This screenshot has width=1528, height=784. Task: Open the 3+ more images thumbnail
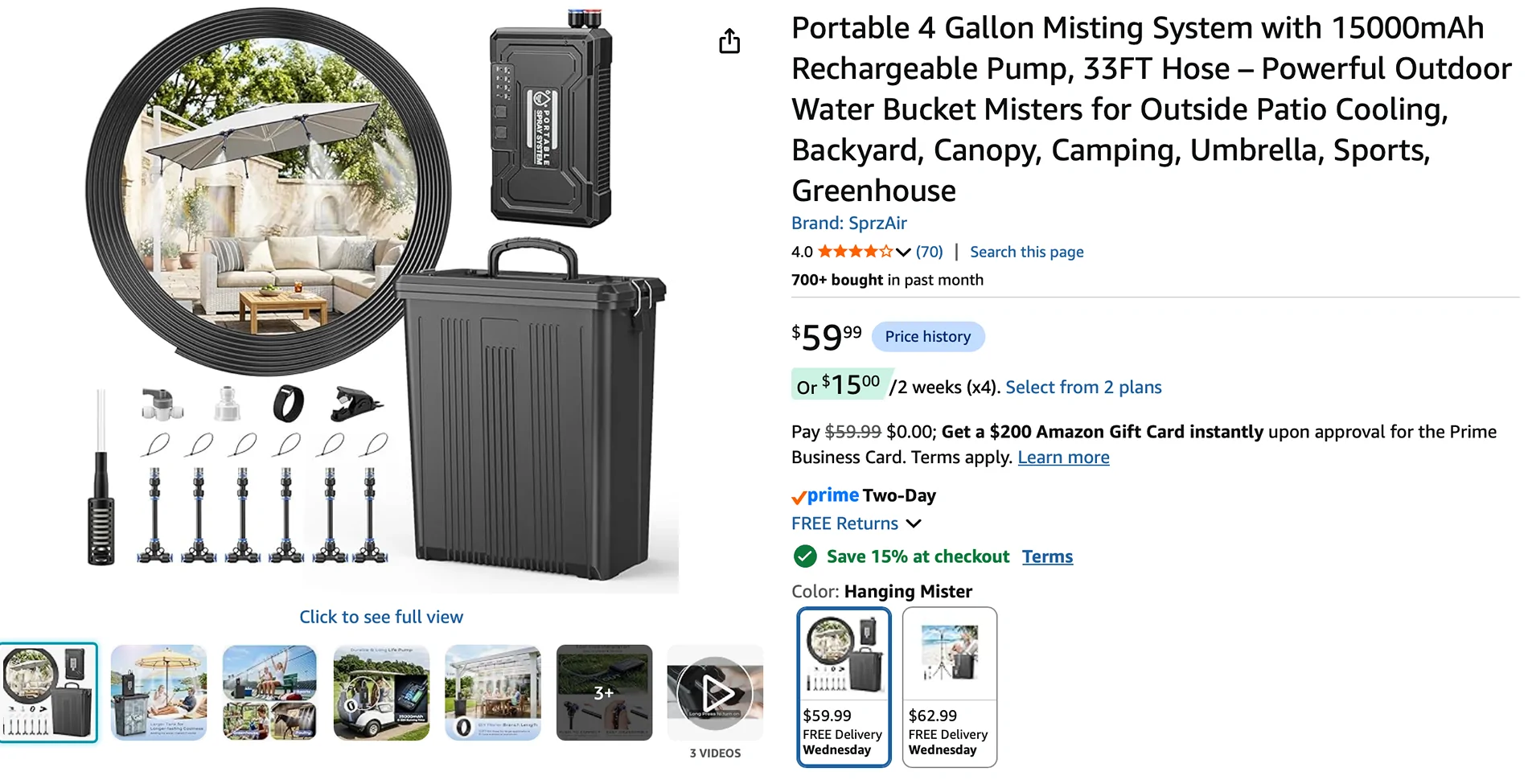tap(604, 692)
